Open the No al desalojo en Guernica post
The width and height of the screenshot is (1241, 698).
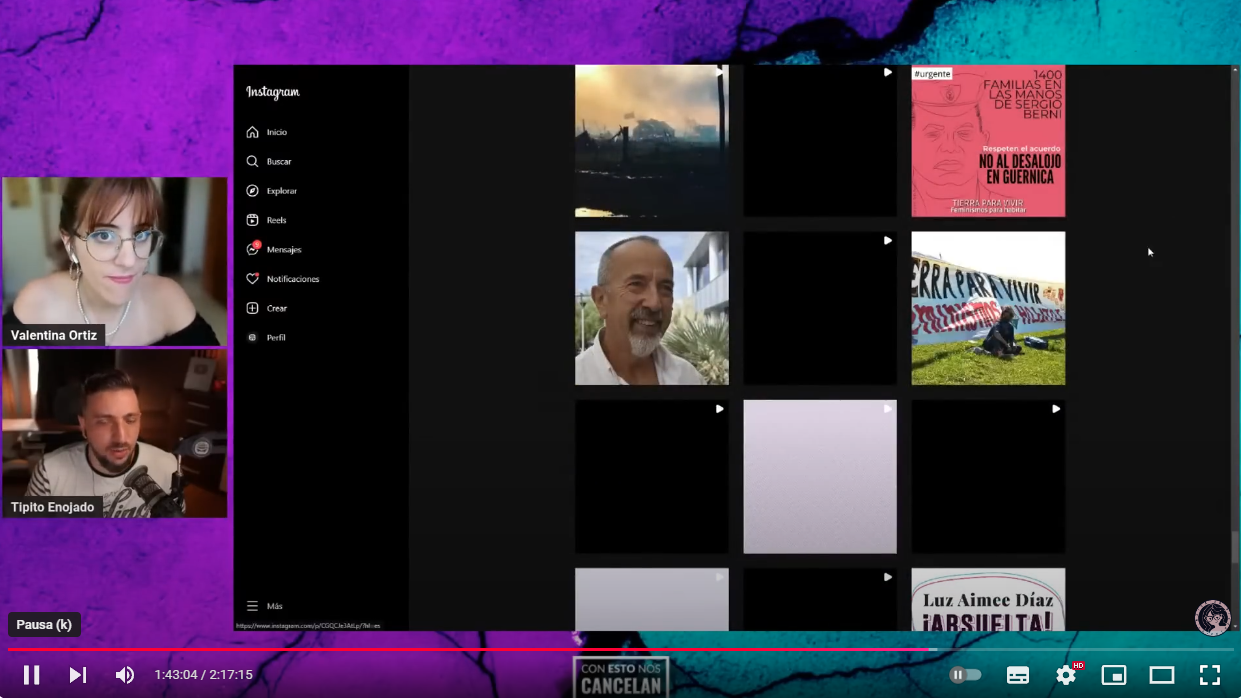click(988, 141)
